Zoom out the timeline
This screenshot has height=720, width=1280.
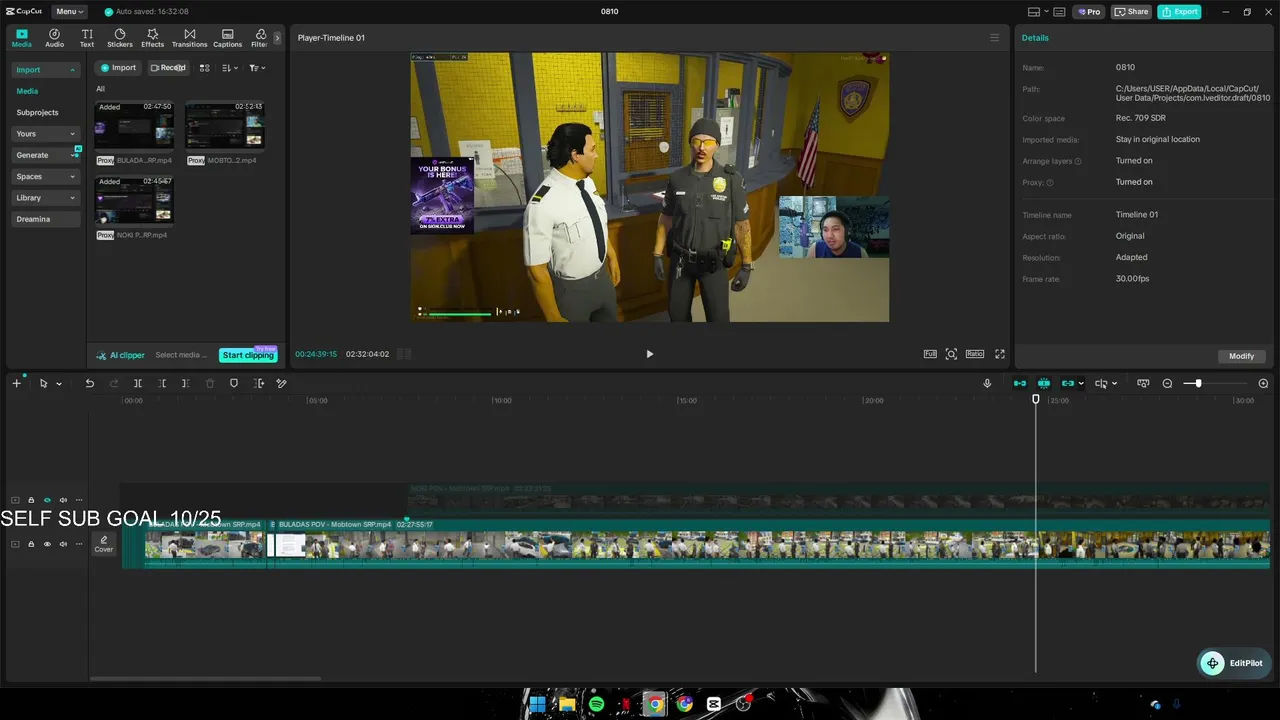[x=1167, y=383]
